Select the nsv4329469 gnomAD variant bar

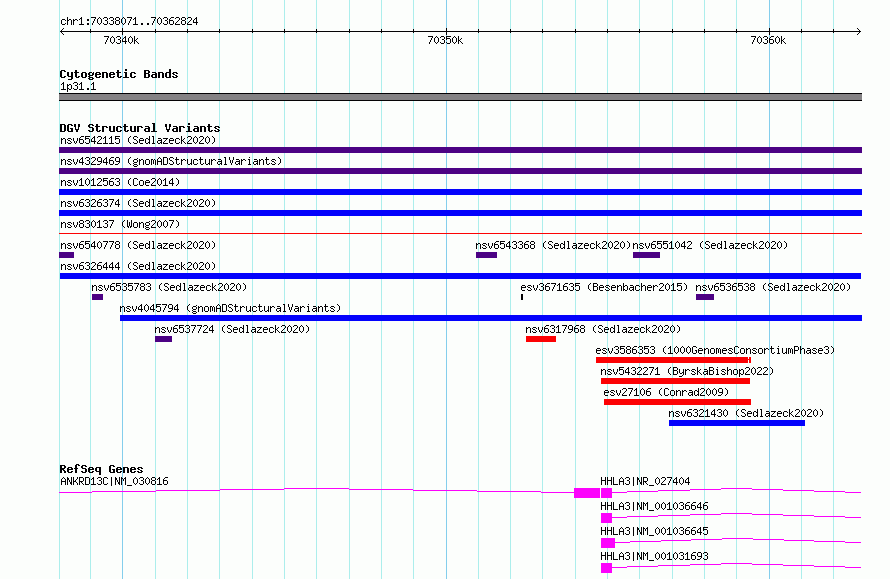pyautogui.click(x=460, y=171)
